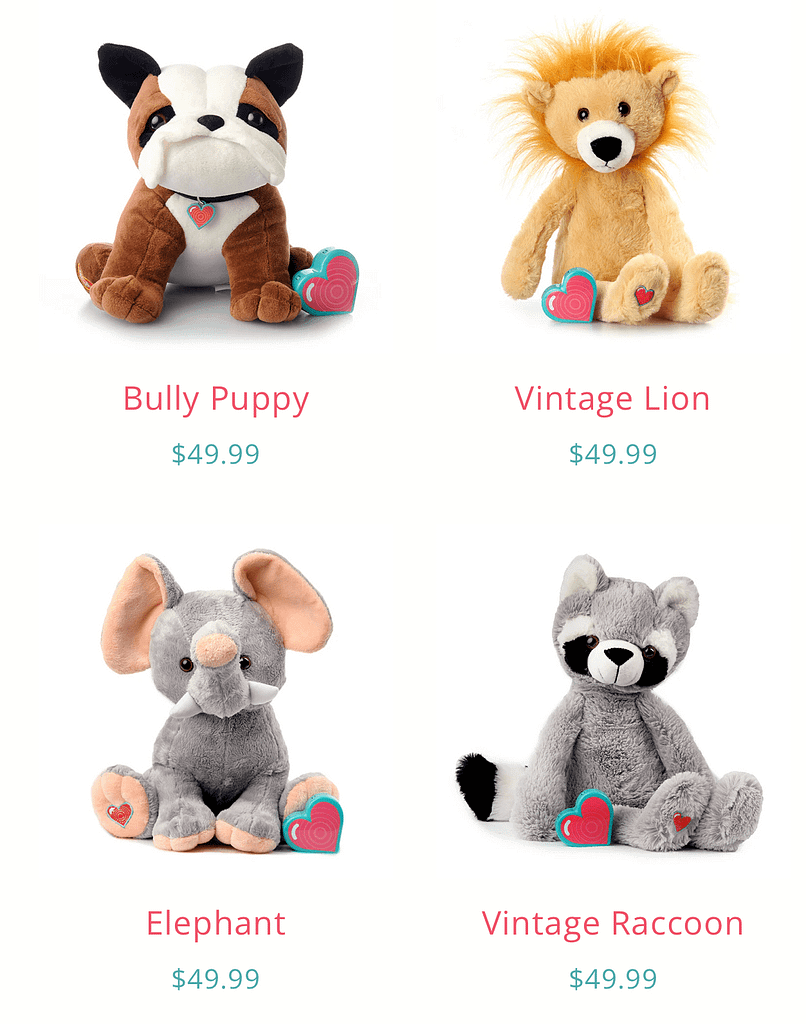Click the Vintage Lion title link
The image size is (806, 1024).
[612, 398]
